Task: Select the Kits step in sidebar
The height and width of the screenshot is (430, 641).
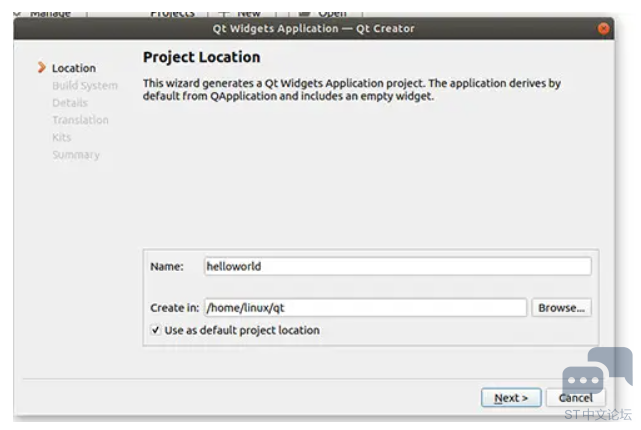Action: click(62, 138)
